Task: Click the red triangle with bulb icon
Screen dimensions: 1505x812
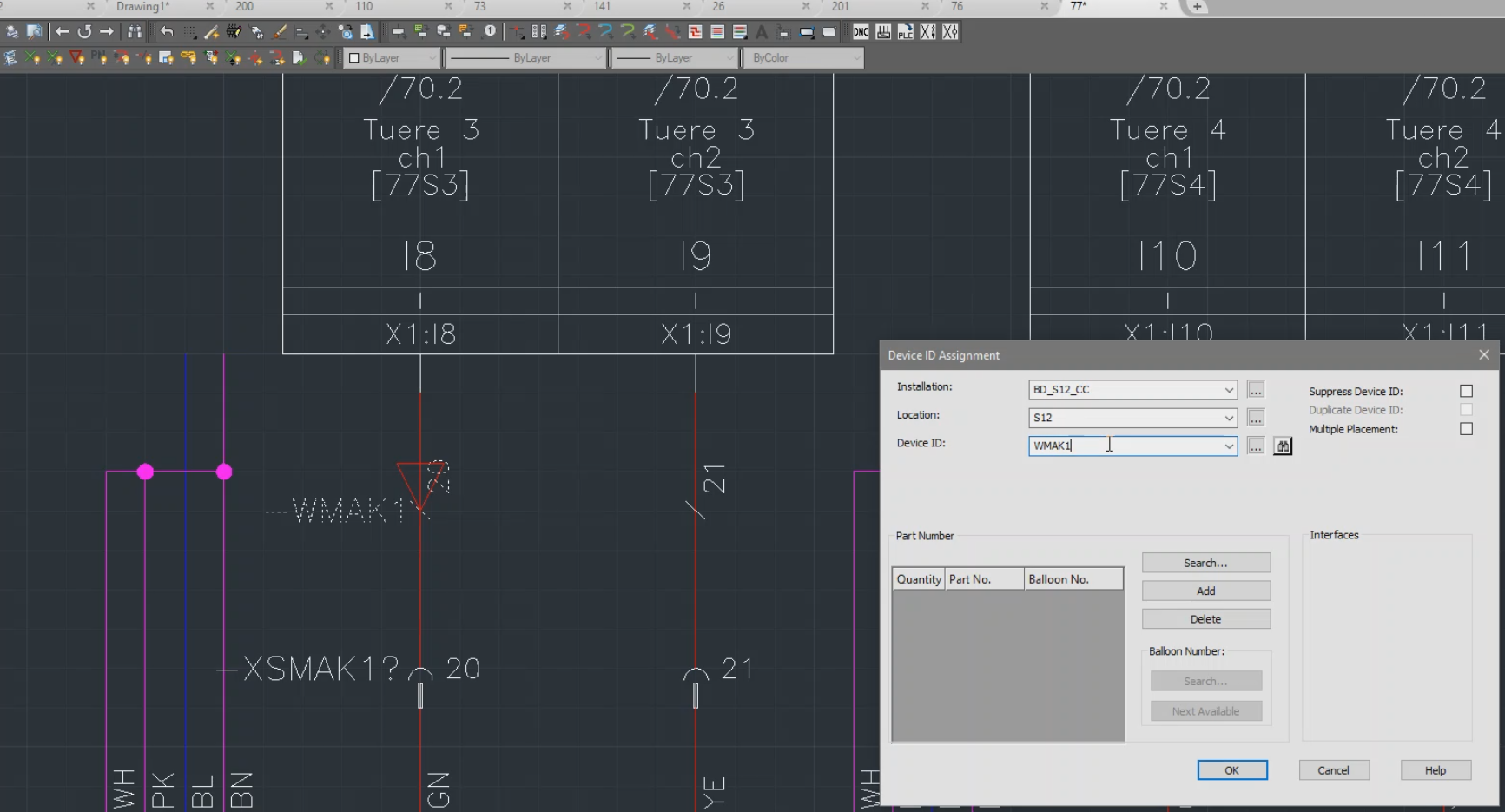Action: [77, 57]
